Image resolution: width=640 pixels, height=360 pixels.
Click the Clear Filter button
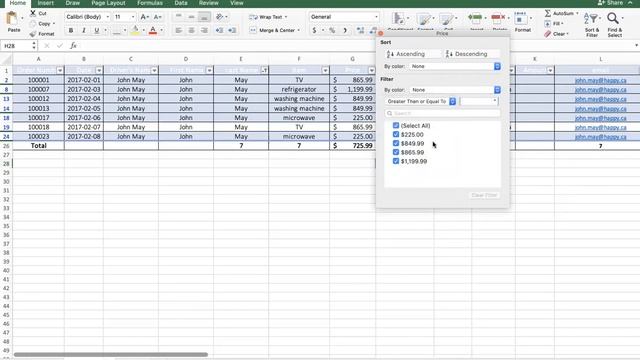tap(484, 195)
